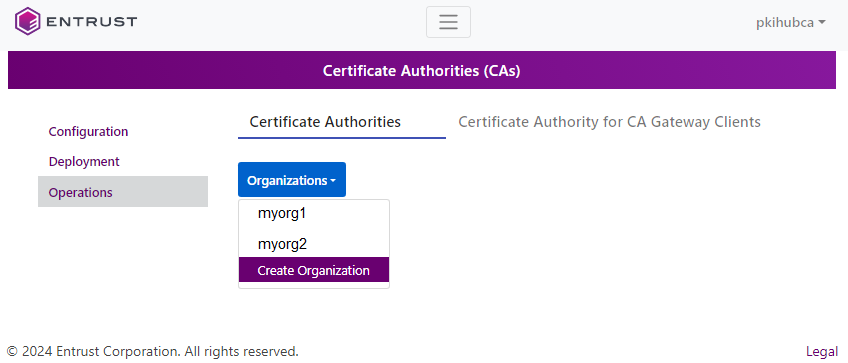Select the Operations sidebar item

pyautogui.click(x=123, y=192)
